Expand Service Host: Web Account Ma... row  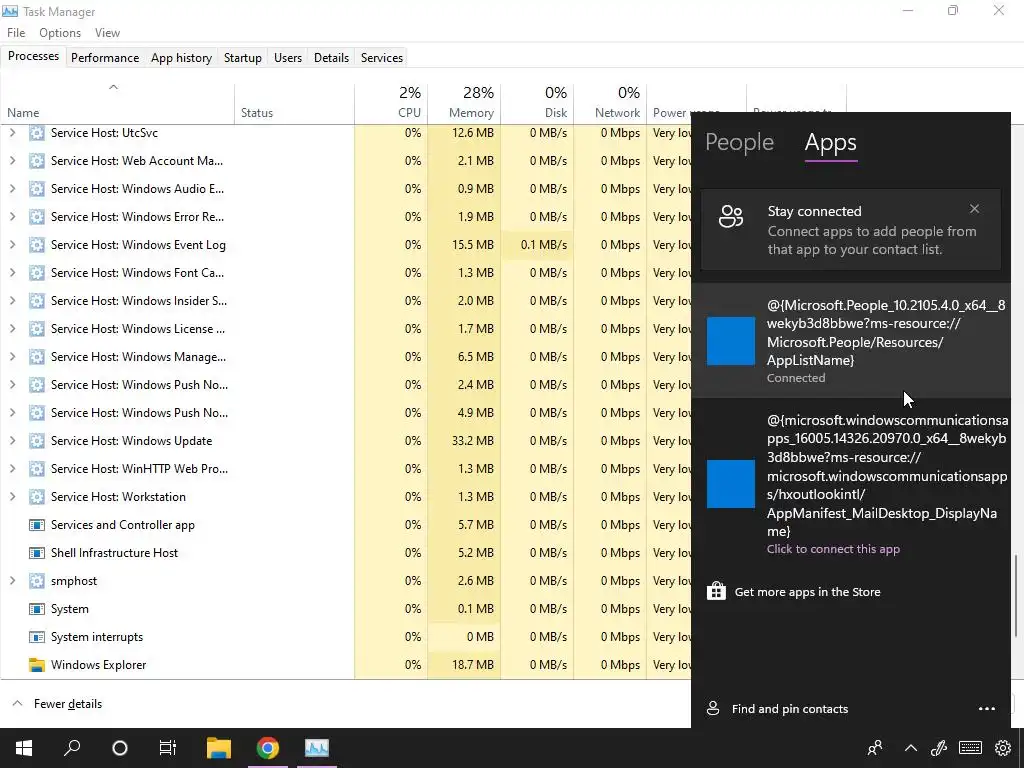[12, 161]
